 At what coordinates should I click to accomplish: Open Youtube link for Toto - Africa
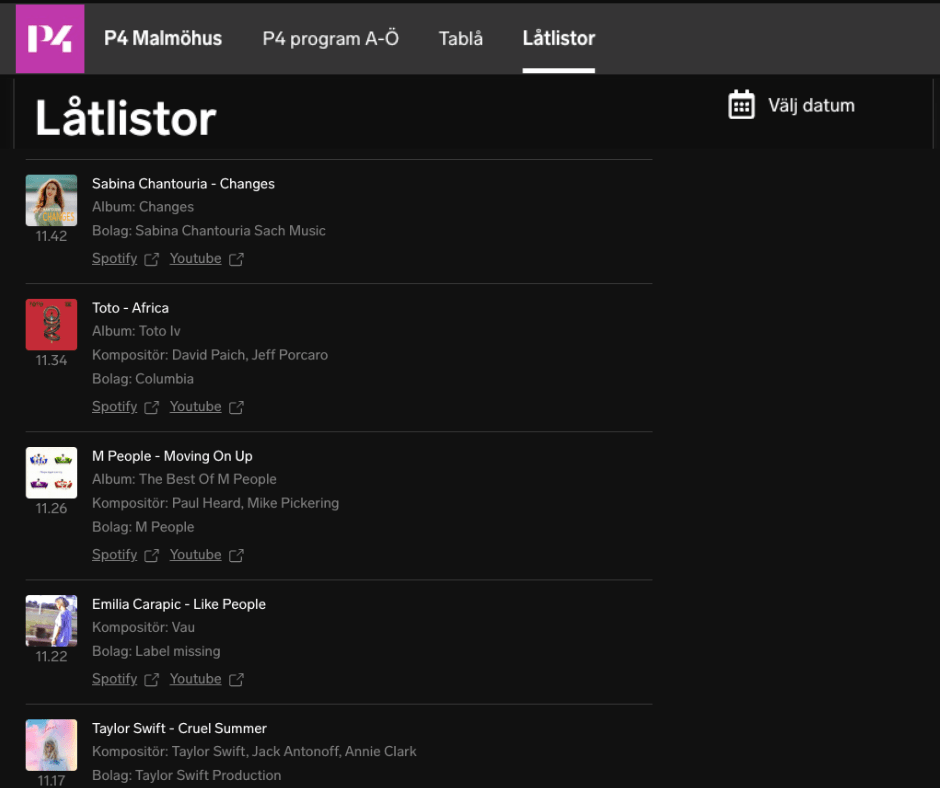(x=195, y=407)
